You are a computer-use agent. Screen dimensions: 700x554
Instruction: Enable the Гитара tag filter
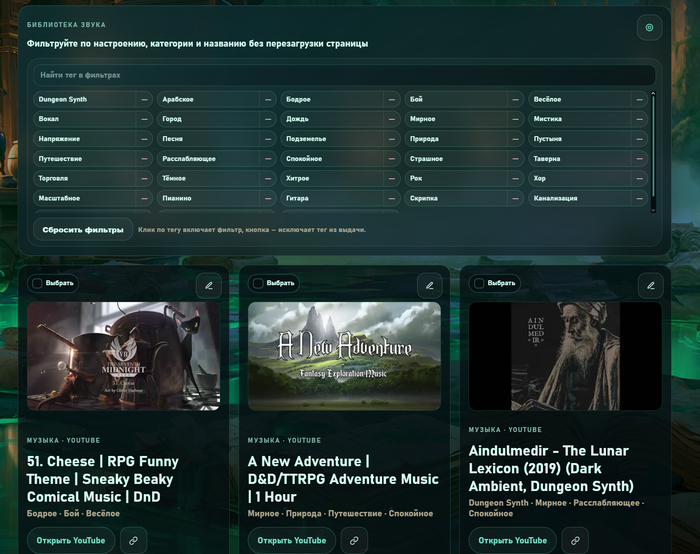[x=332, y=198]
